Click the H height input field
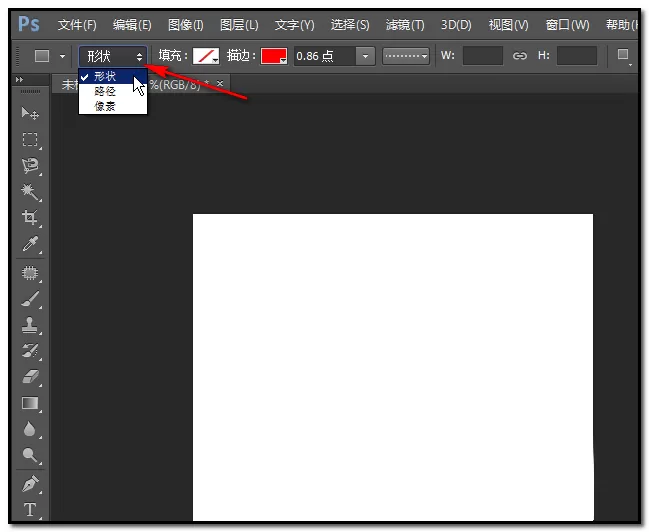 (577, 55)
